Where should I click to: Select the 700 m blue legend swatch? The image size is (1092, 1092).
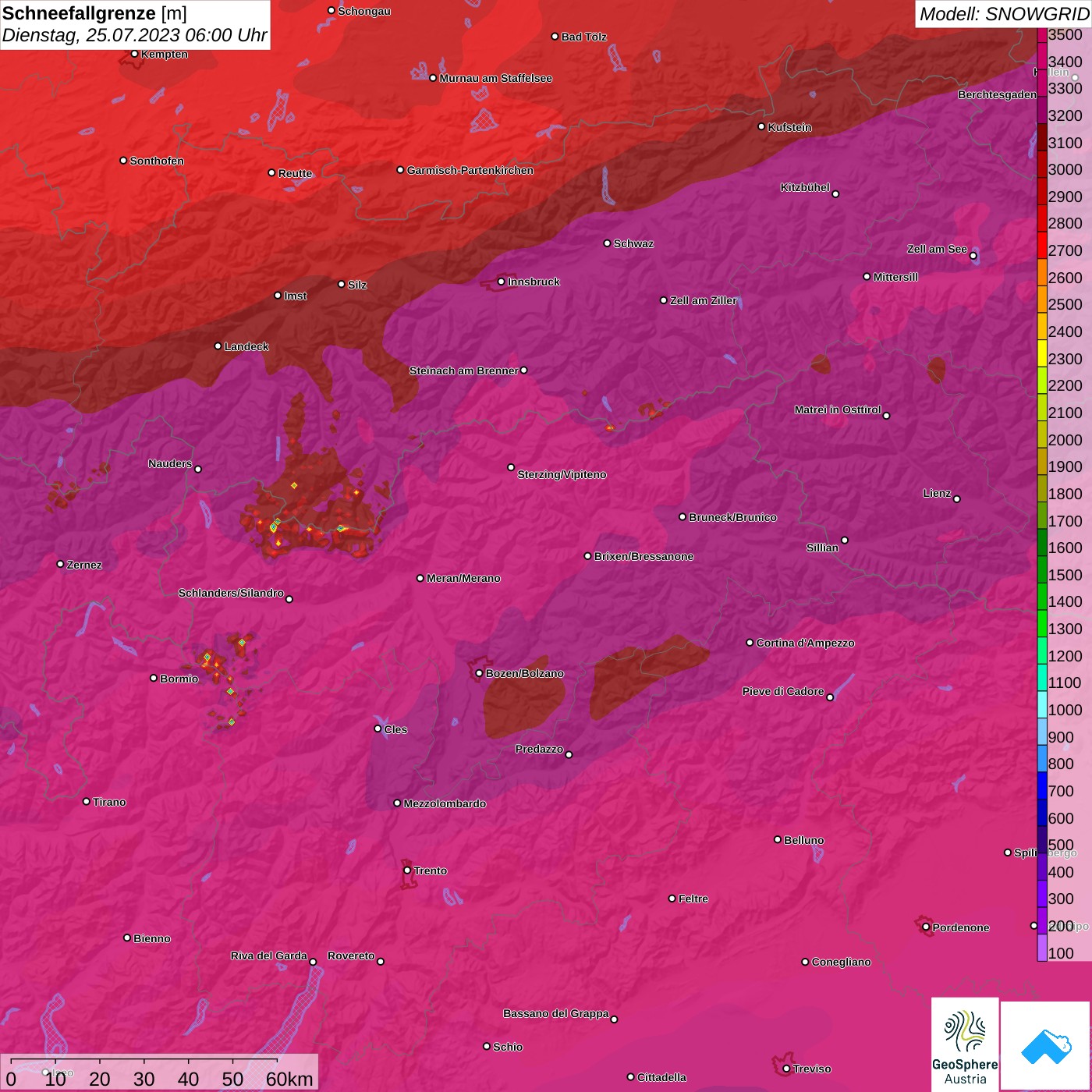[x=1042, y=785]
